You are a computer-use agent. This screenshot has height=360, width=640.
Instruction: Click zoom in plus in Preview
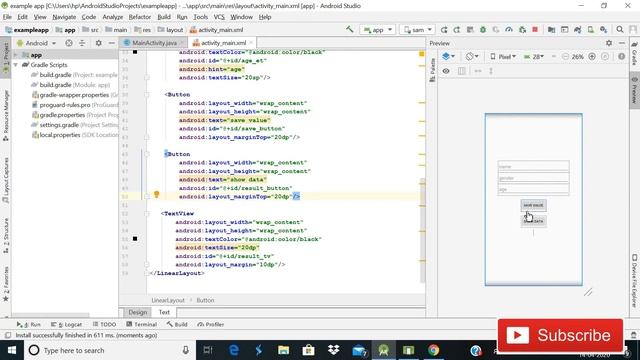[x=592, y=56]
